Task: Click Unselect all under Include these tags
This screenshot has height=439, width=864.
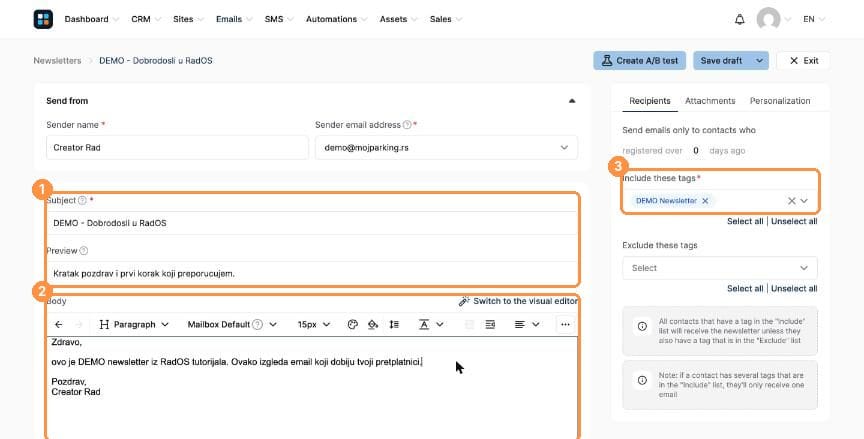Action: coord(794,221)
